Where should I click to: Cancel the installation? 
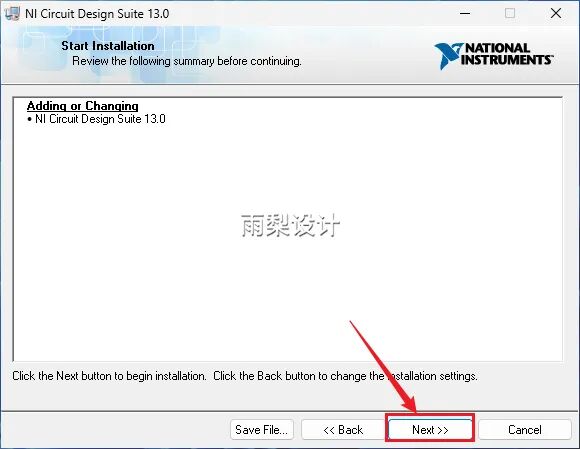click(525, 429)
